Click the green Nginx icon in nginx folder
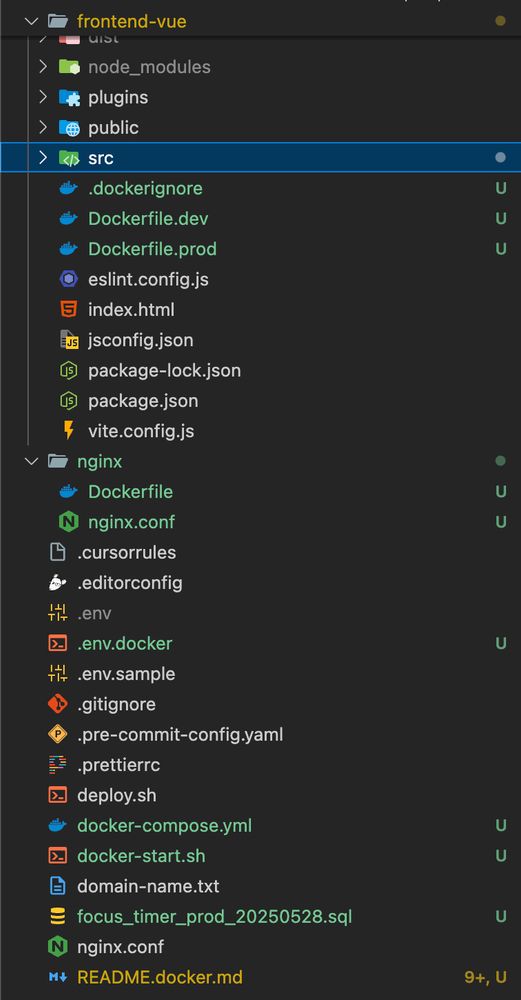 click(x=68, y=522)
